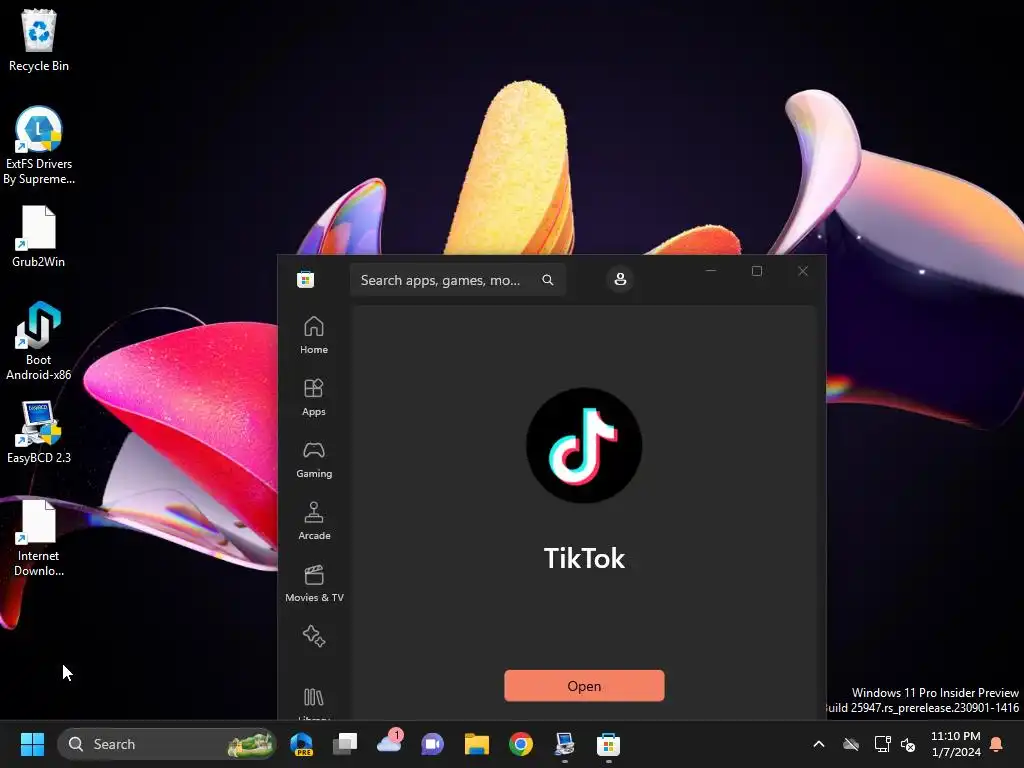The image size is (1024, 768).
Task: Close the Microsoft Store window
Action: (803, 271)
